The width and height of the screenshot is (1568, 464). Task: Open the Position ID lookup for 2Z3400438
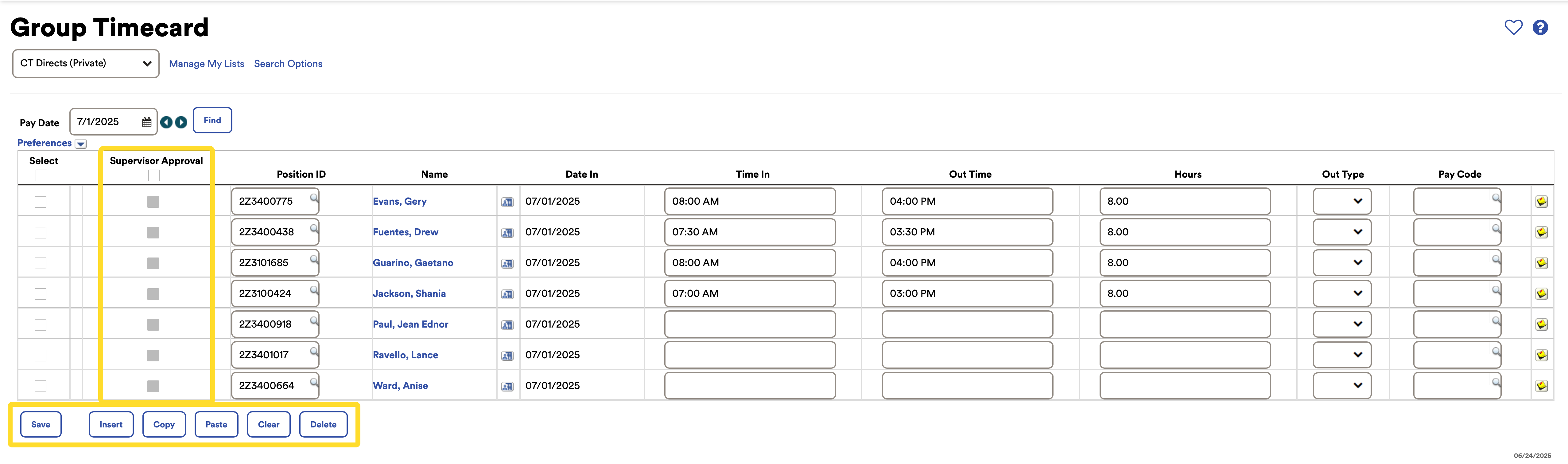[314, 228]
